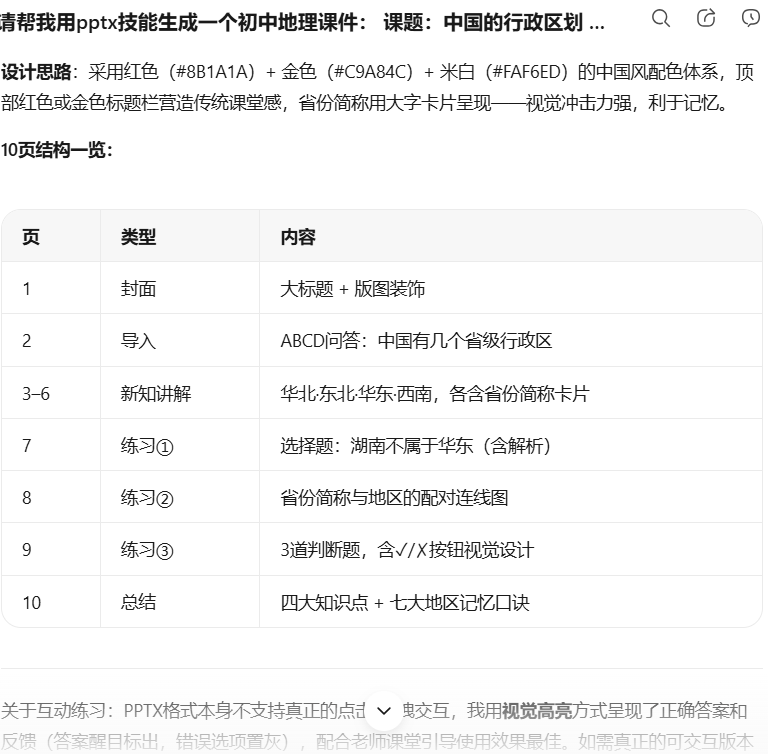Click the 华北·东北·华东·西南 content cell
Screen dimensions: 768x754
511,393
